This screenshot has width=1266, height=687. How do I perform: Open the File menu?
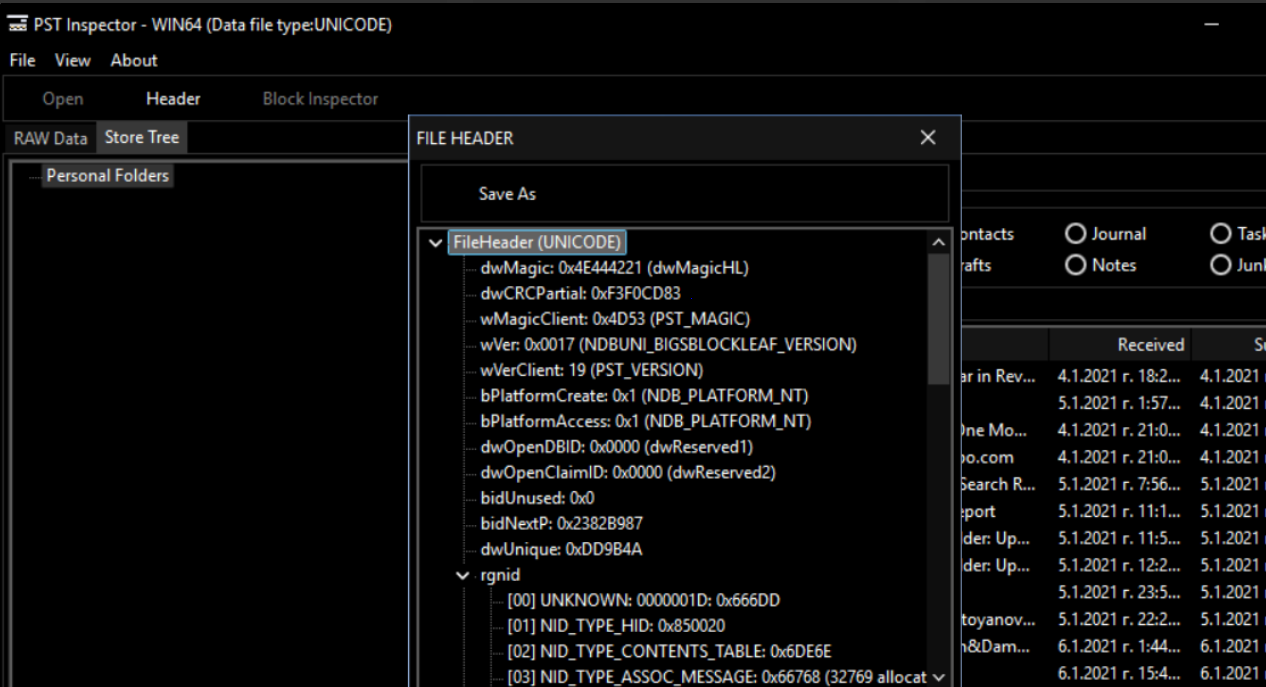[21, 60]
